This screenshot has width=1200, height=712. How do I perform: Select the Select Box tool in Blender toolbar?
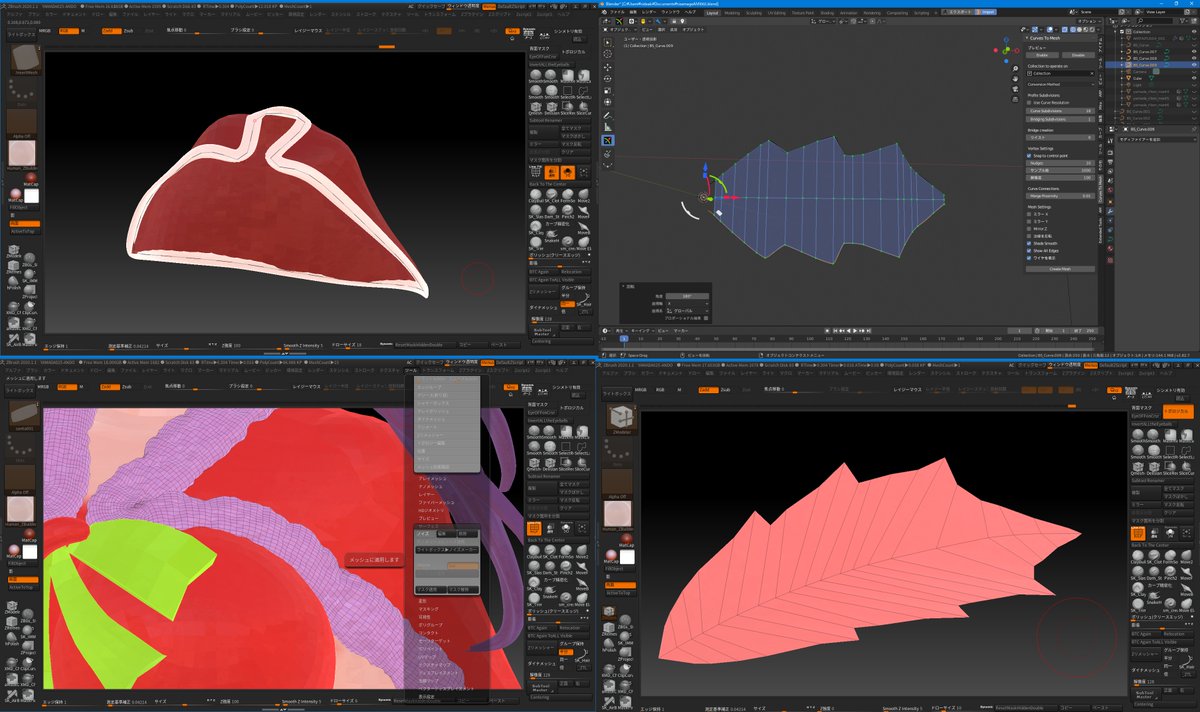pos(608,43)
